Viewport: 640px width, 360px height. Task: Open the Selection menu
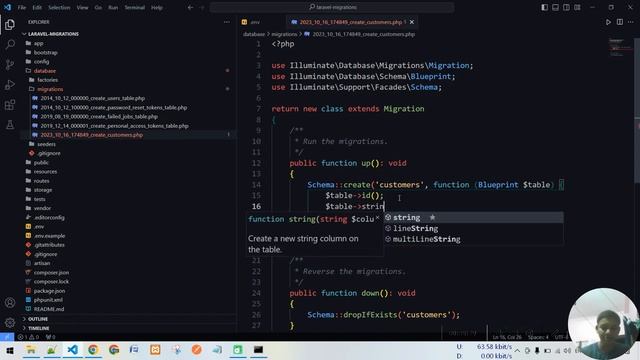(x=59, y=7)
